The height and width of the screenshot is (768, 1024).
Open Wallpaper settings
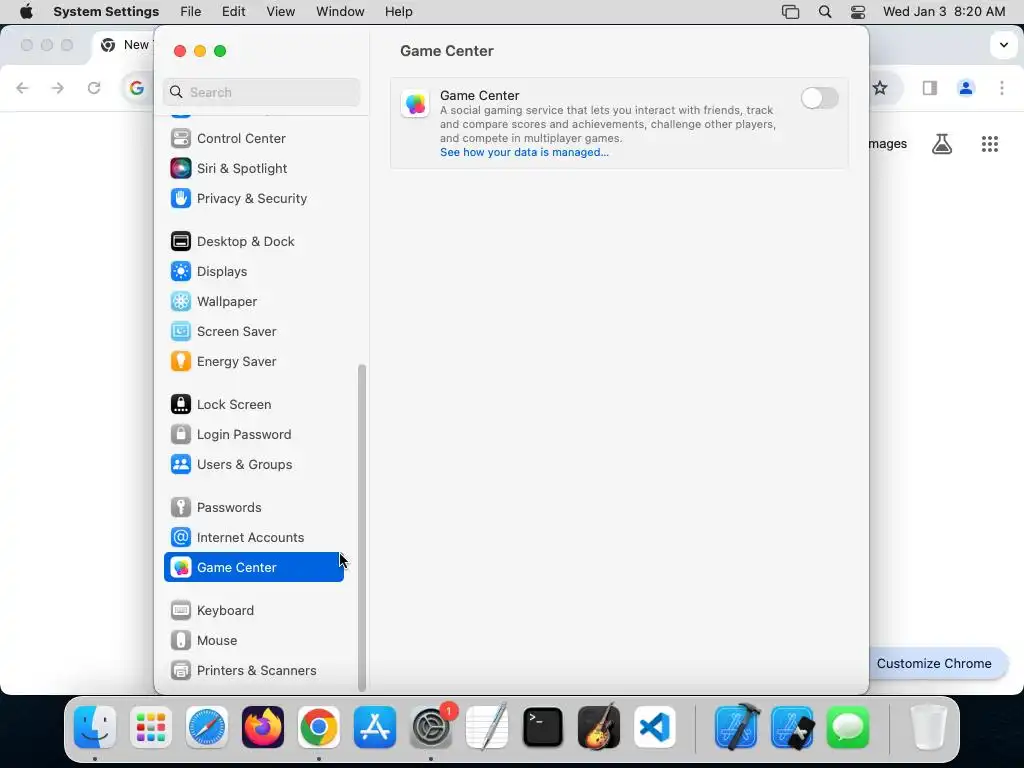254,302
